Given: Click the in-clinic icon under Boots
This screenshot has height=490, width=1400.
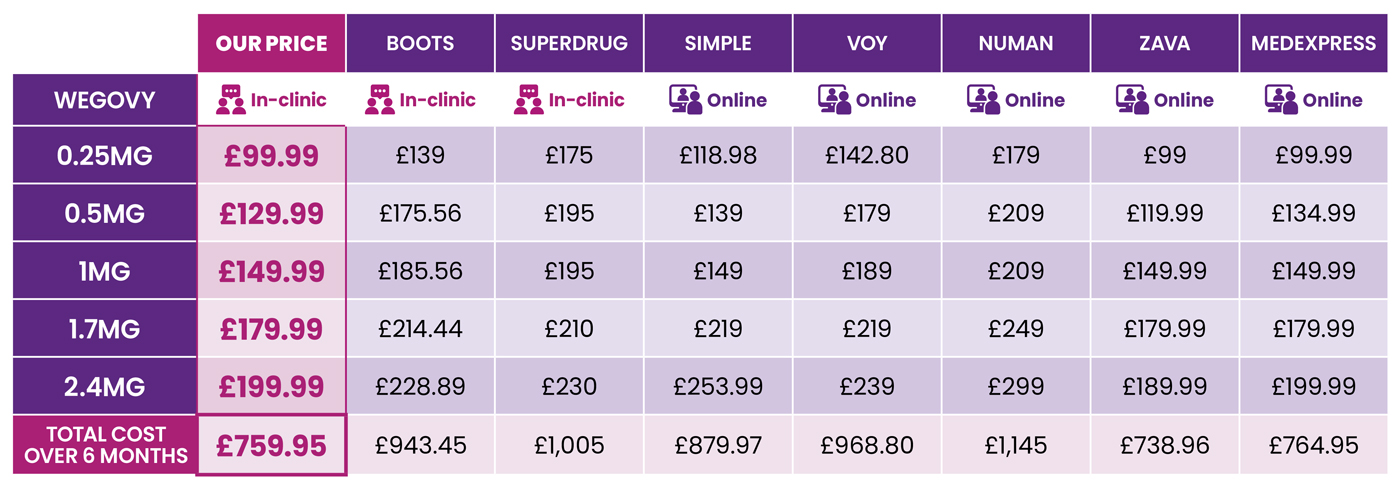Looking at the screenshot, I should click(x=381, y=99).
